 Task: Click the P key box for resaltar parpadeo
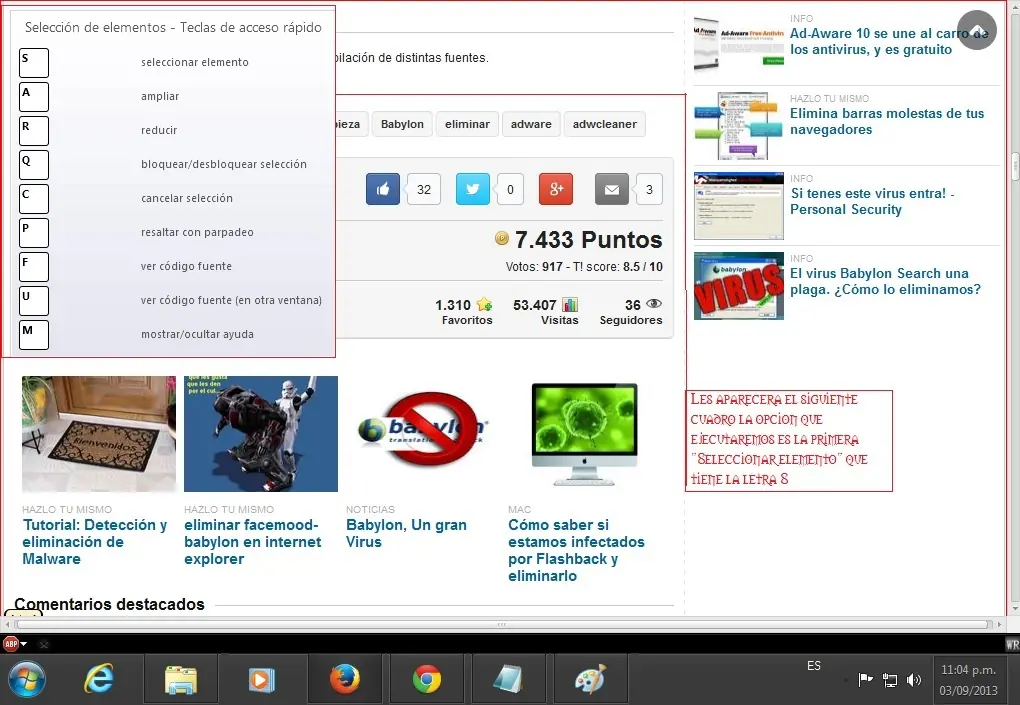34,233
